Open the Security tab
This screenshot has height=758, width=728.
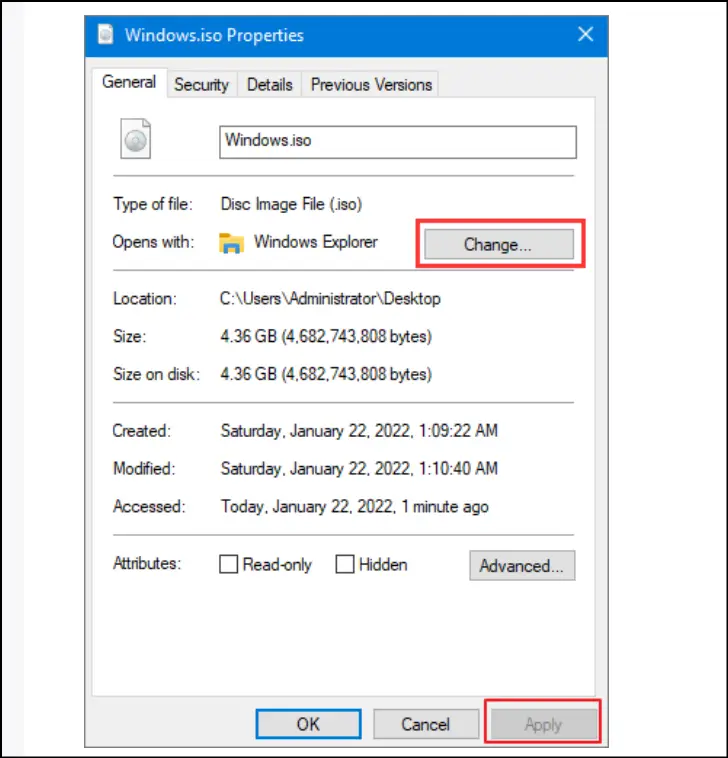(x=202, y=85)
